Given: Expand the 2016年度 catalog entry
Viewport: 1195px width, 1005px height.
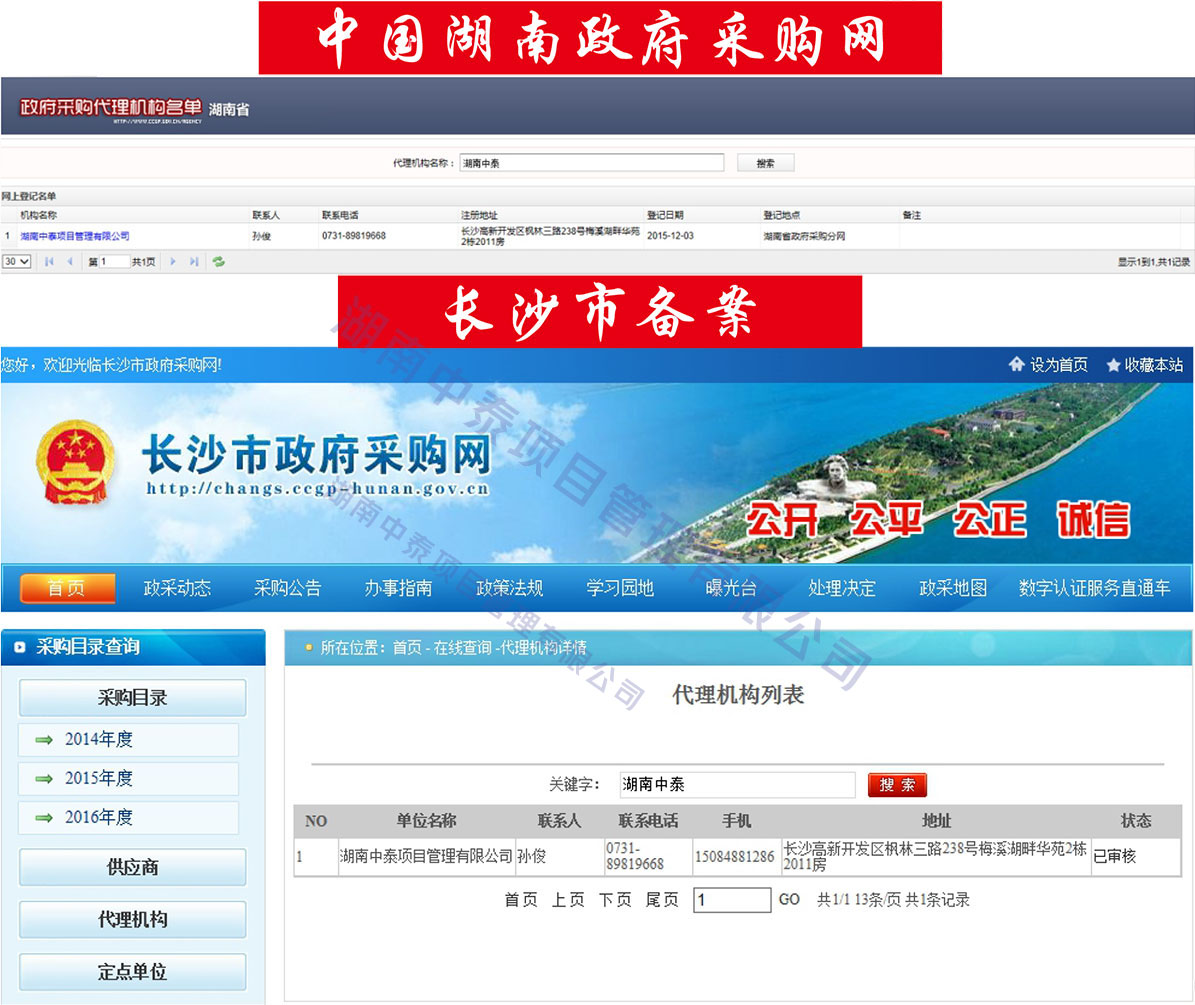Looking at the screenshot, I should click(128, 818).
